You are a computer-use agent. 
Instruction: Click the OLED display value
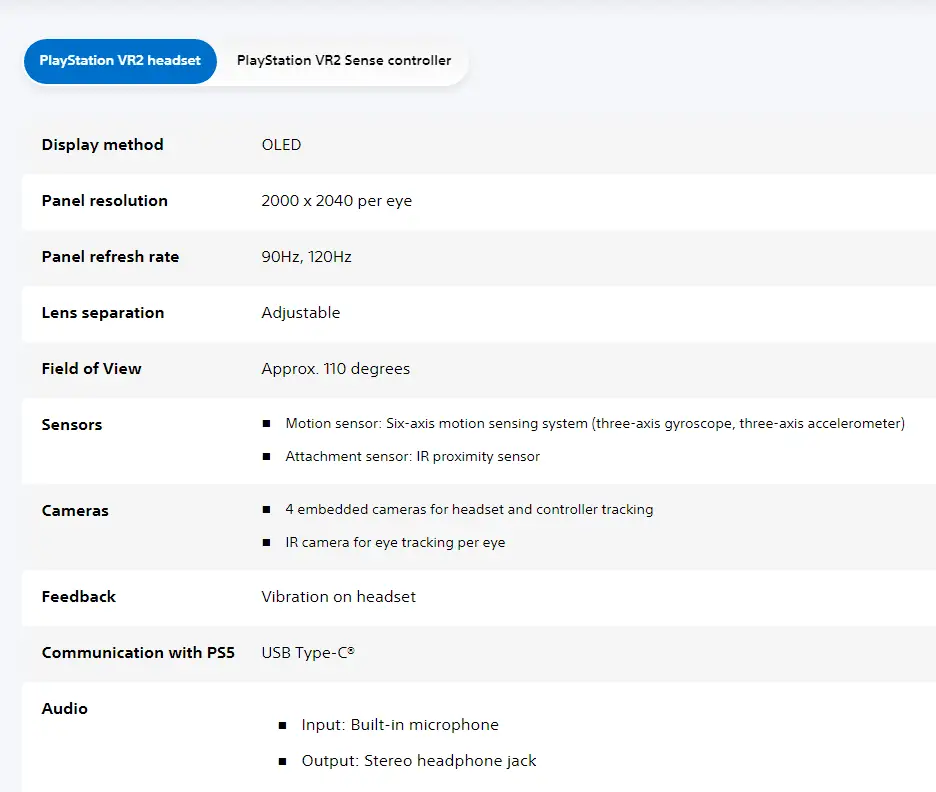[281, 145]
